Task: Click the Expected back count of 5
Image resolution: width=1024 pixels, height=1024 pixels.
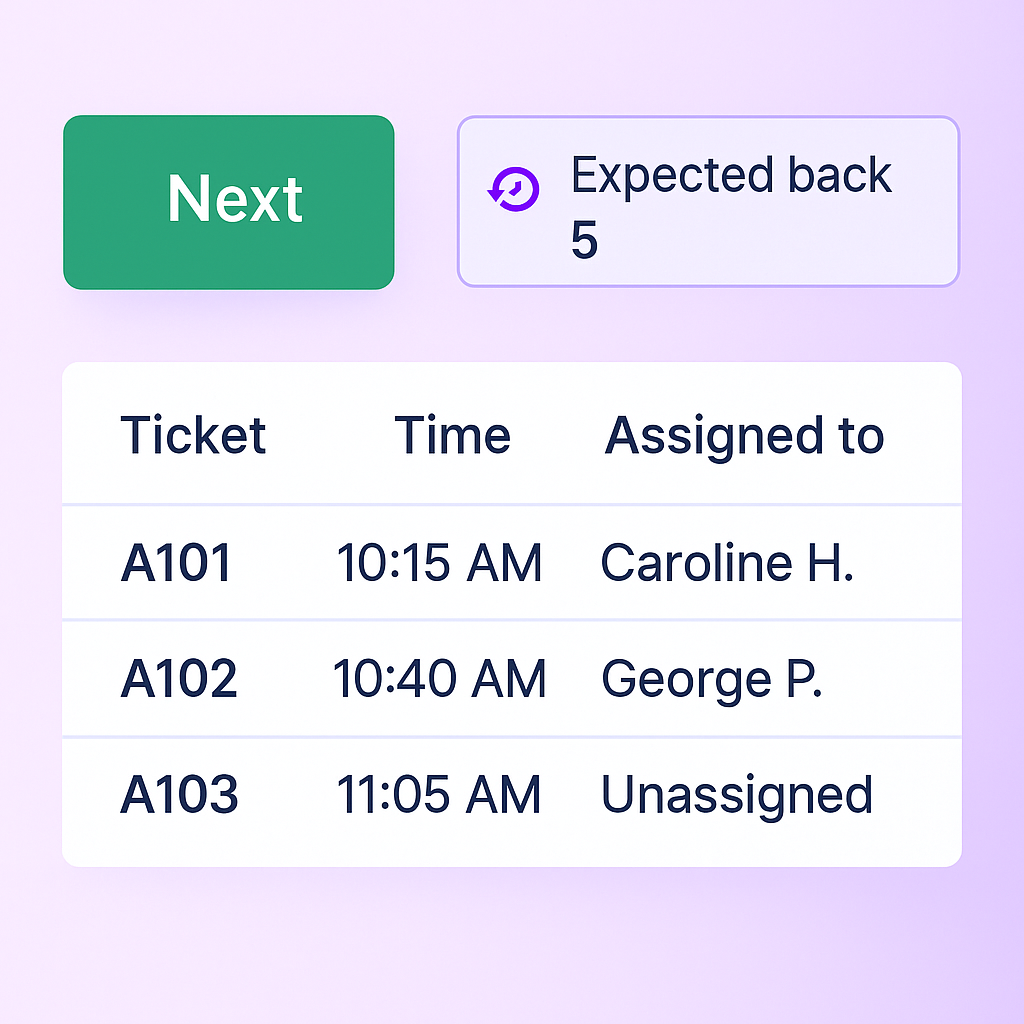Action: coord(584,241)
